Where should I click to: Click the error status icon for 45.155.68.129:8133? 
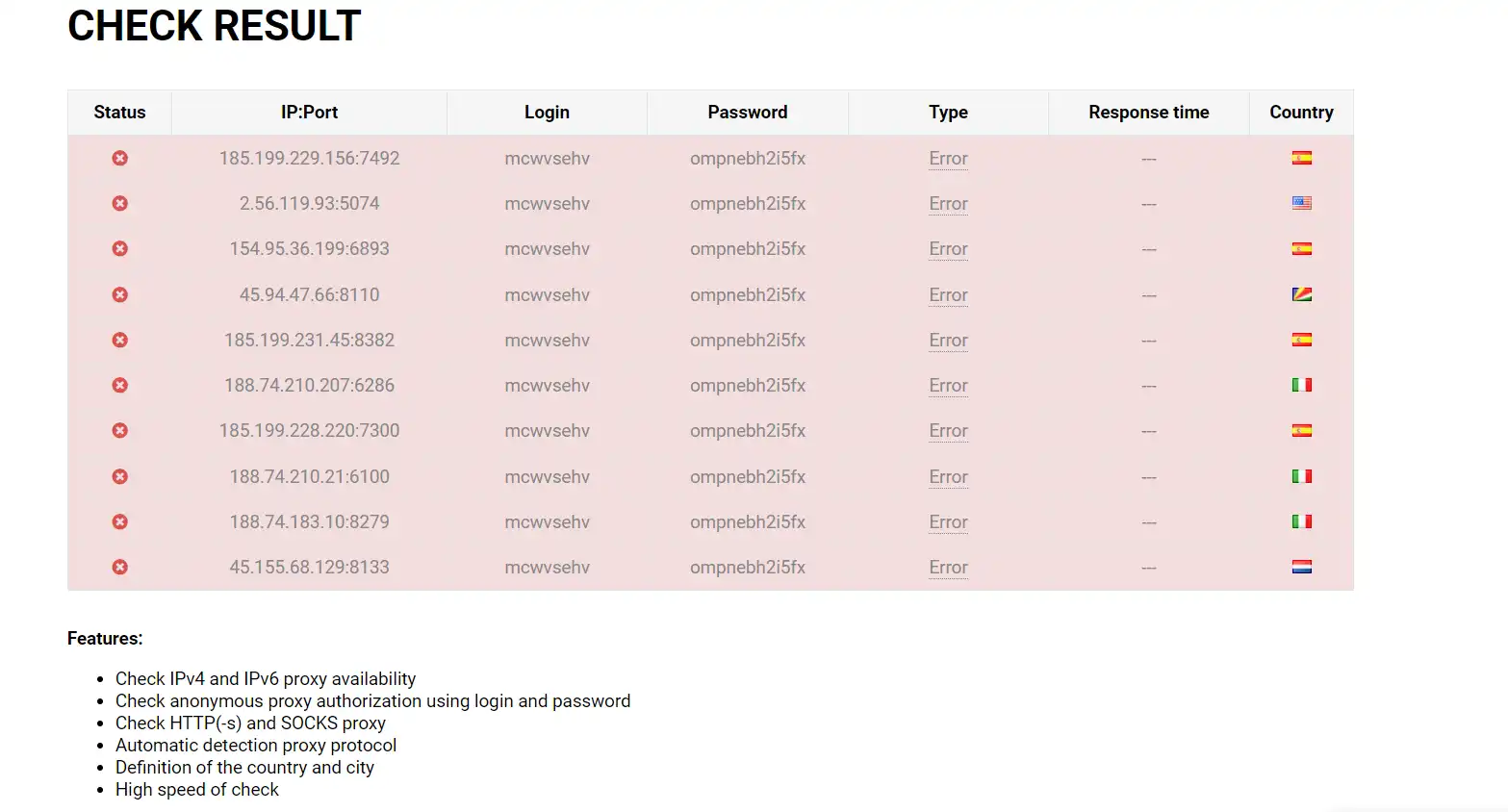pos(119,567)
